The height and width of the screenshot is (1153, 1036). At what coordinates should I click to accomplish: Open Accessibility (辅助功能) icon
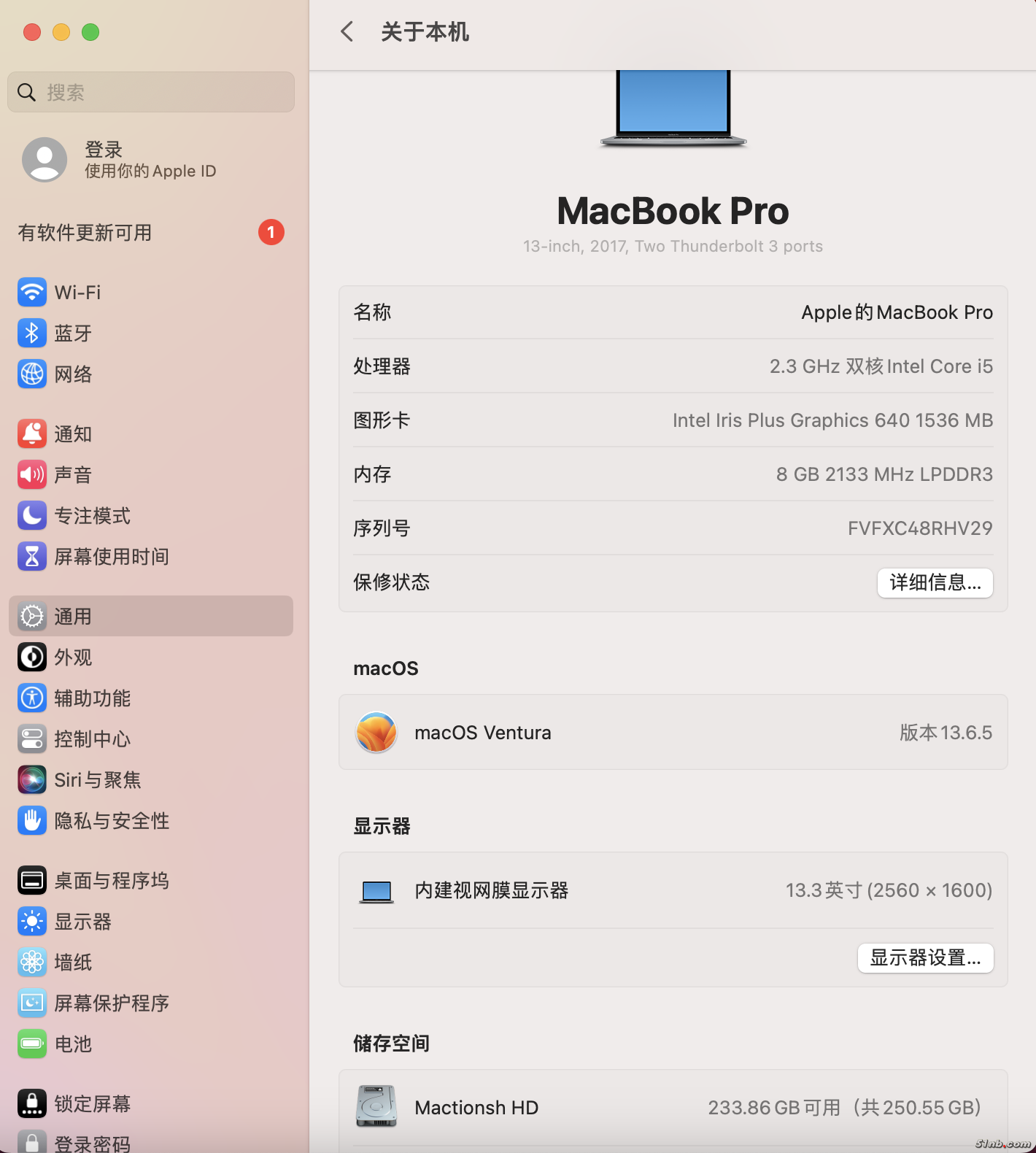(32, 698)
